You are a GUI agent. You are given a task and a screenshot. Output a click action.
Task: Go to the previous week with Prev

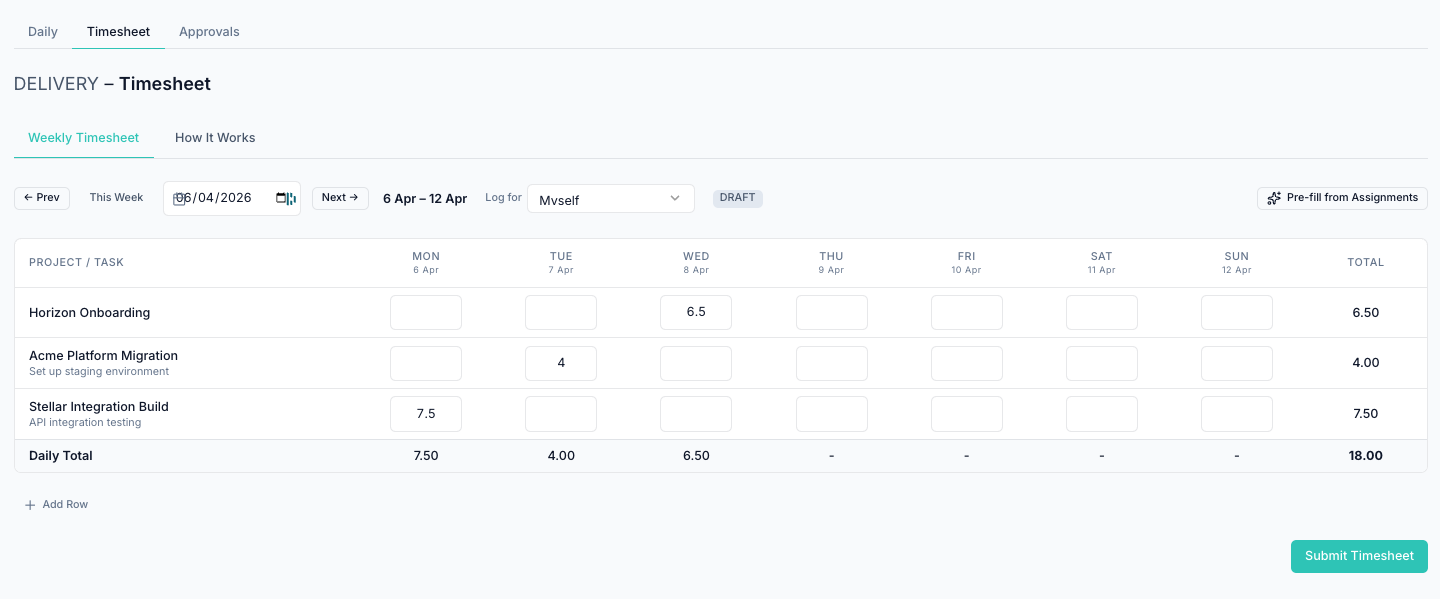[x=42, y=198]
